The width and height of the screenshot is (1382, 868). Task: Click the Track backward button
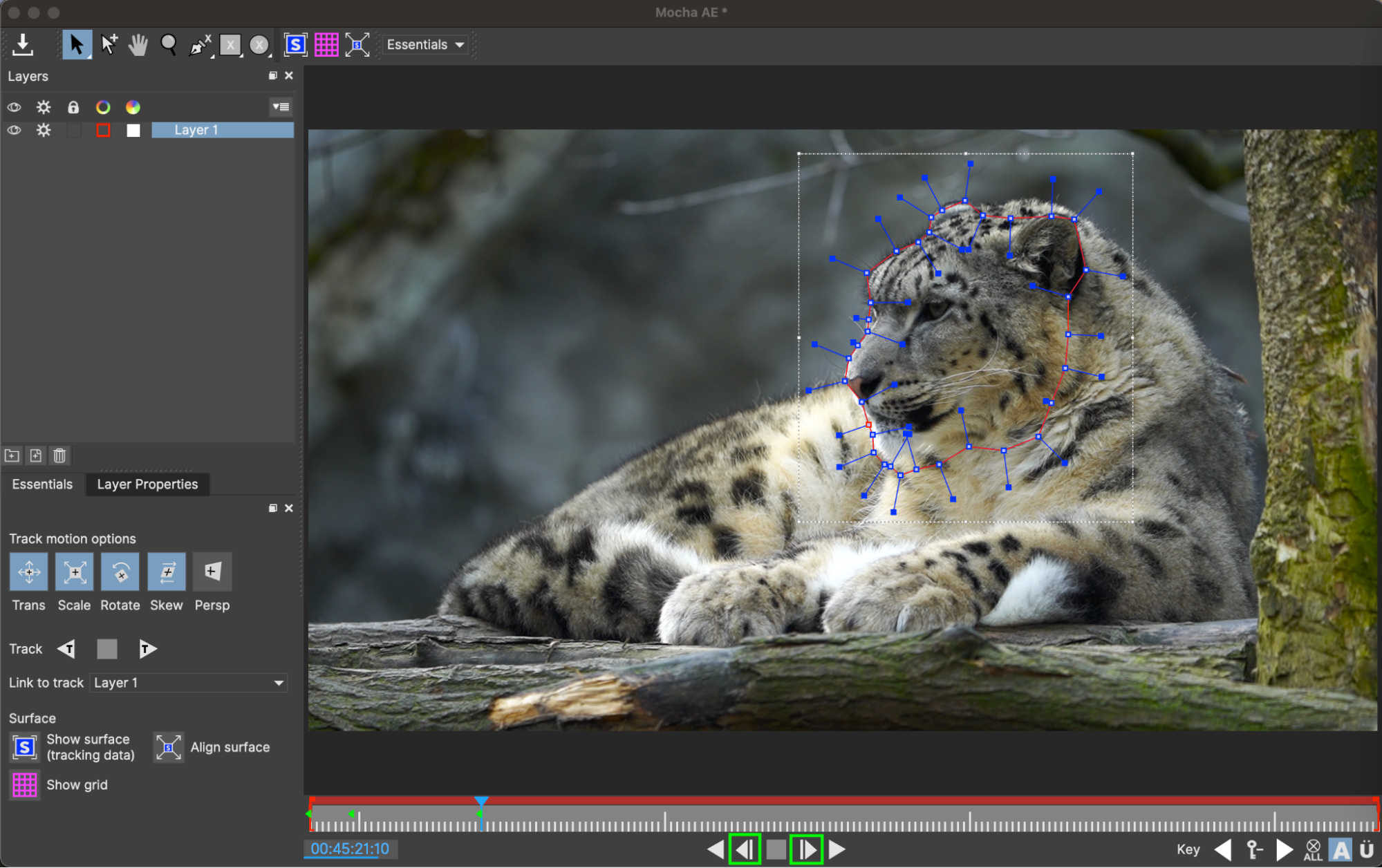(x=66, y=648)
